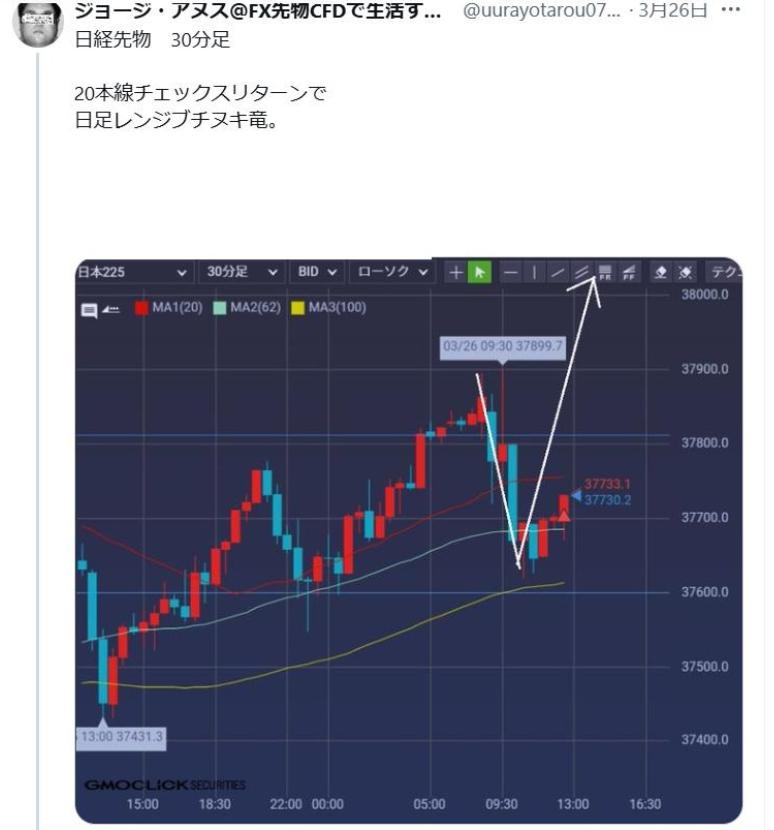Pick the Fibonacci retracement tool

605,272
